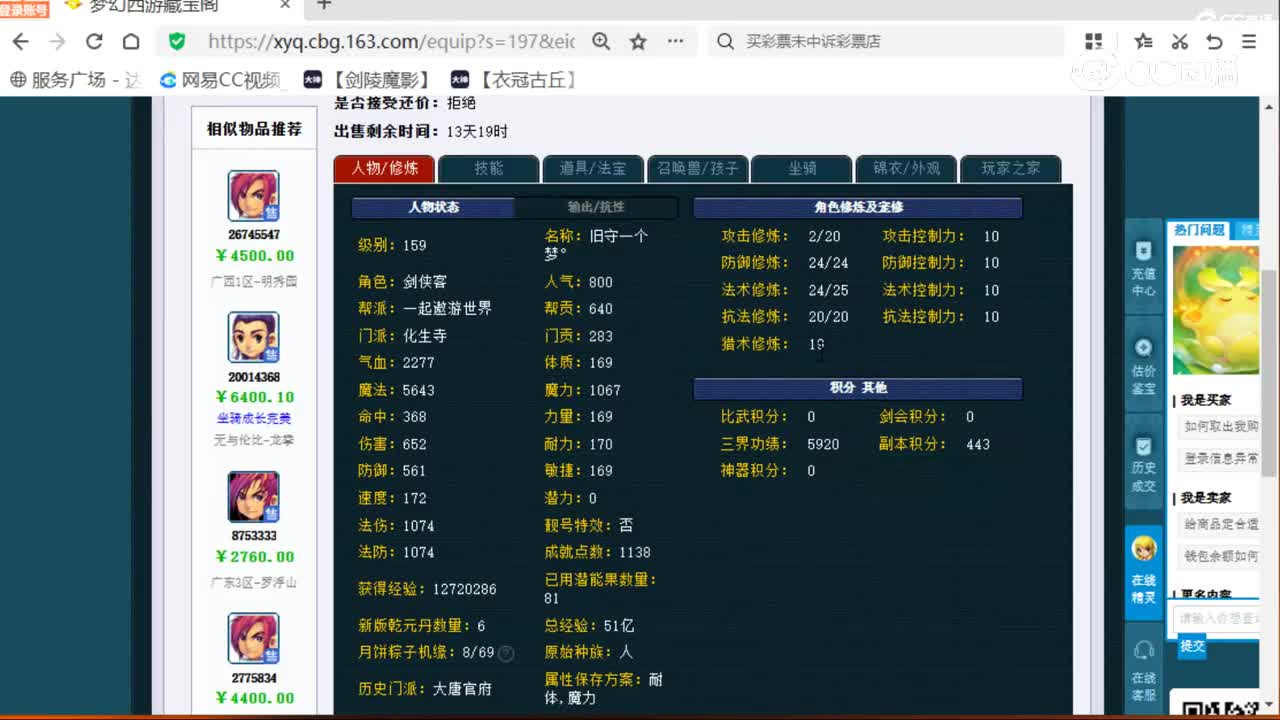Select the 输出/抗性 sub-tab

[597, 207]
